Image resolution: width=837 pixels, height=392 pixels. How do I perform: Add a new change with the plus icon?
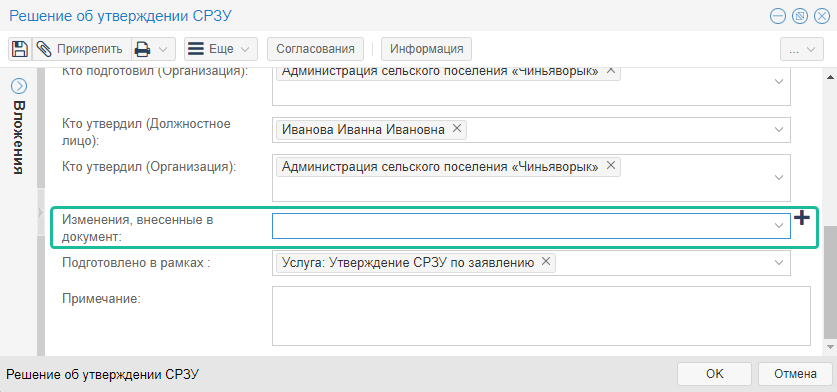pyautogui.click(x=801, y=217)
